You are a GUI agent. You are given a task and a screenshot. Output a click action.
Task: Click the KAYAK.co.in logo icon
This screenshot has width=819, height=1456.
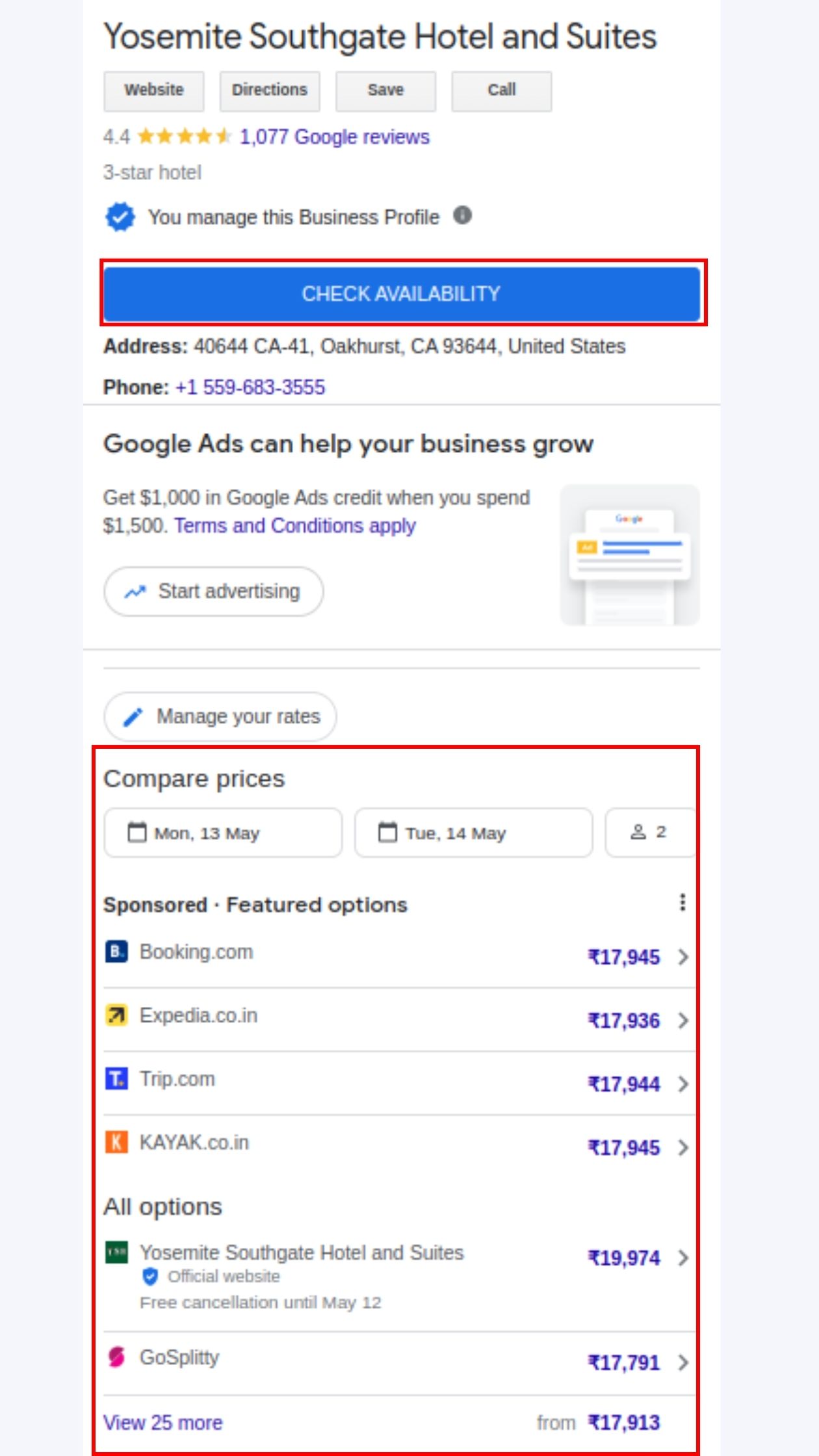(x=116, y=1142)
